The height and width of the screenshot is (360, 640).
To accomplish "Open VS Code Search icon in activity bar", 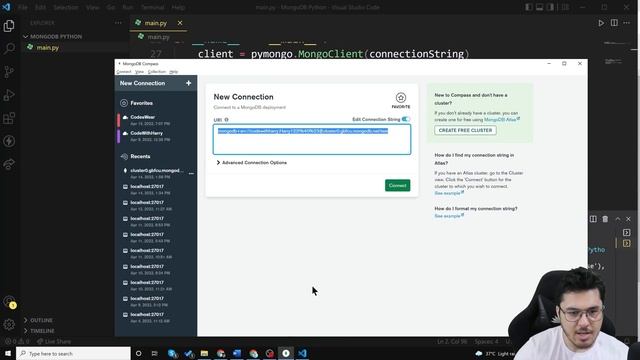I will pyautogui.click(x=9, y=49).
